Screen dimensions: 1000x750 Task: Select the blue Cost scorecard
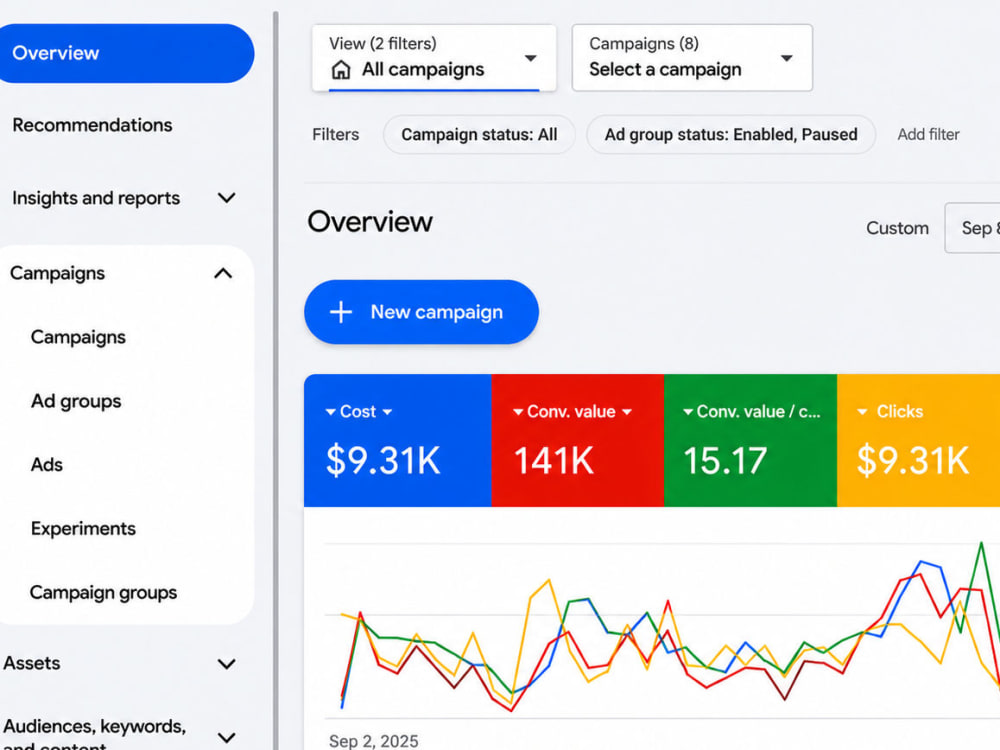click(x=398, y=441)
